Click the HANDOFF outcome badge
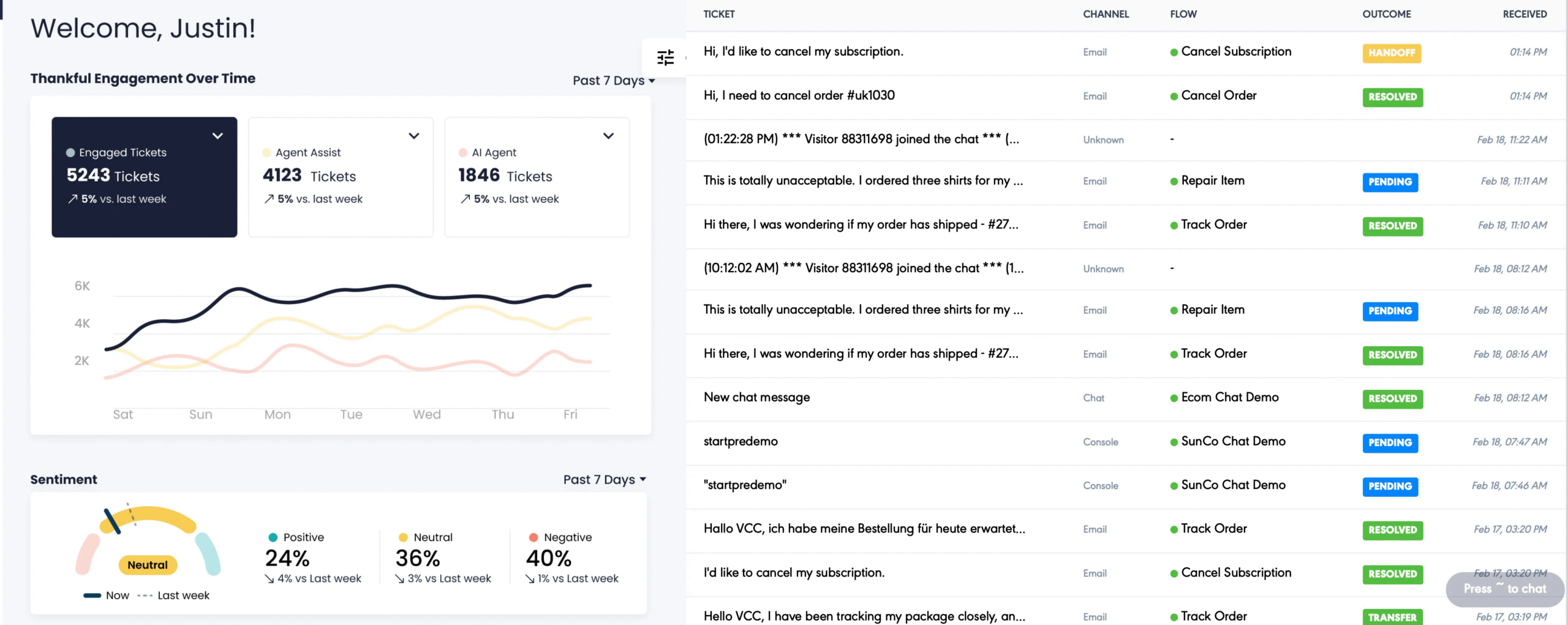Screen dimensions: 1568x625 click(1392, 53)
